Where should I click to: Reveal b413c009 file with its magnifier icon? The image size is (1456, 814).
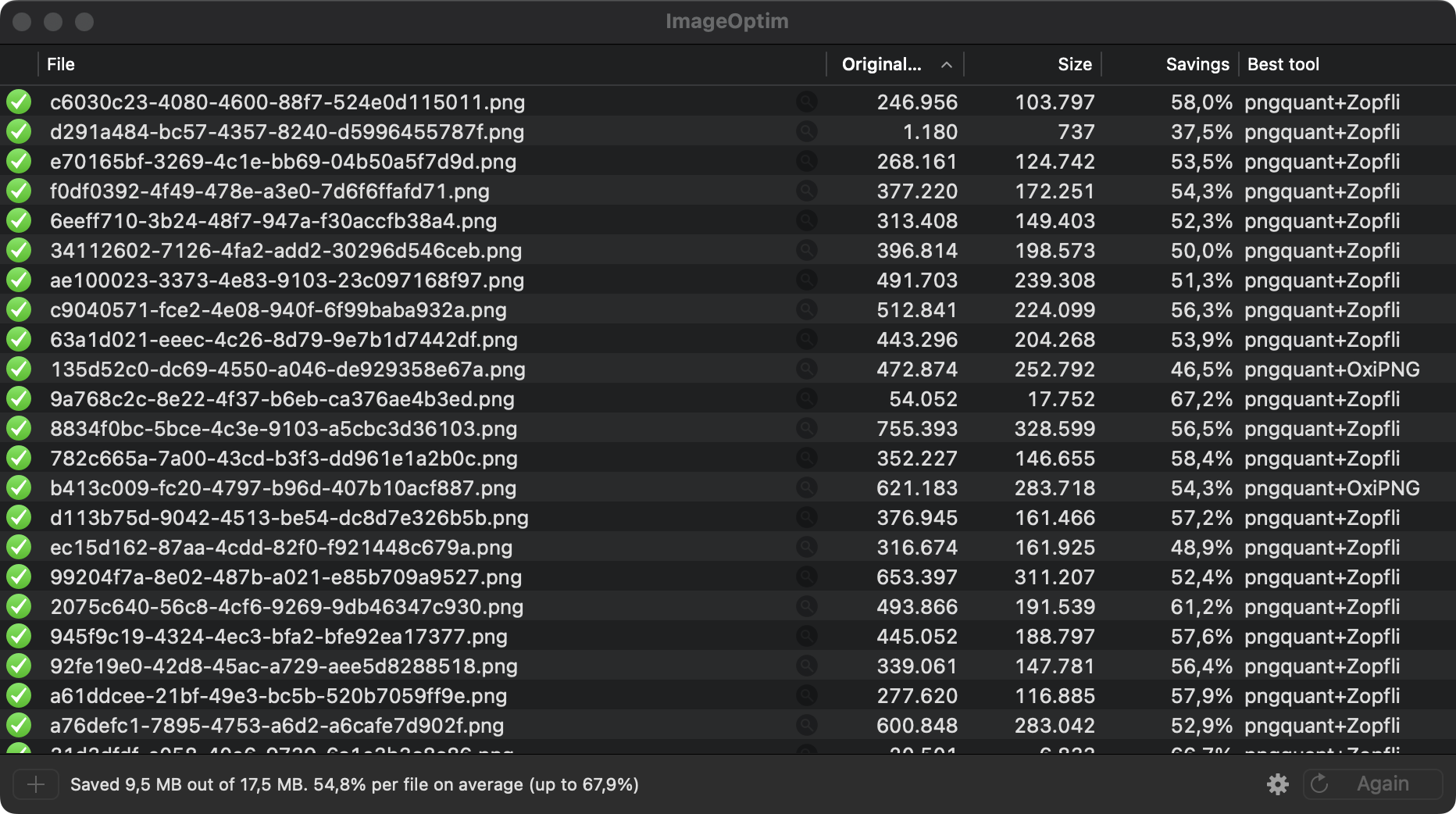click(x=806, y=487)
